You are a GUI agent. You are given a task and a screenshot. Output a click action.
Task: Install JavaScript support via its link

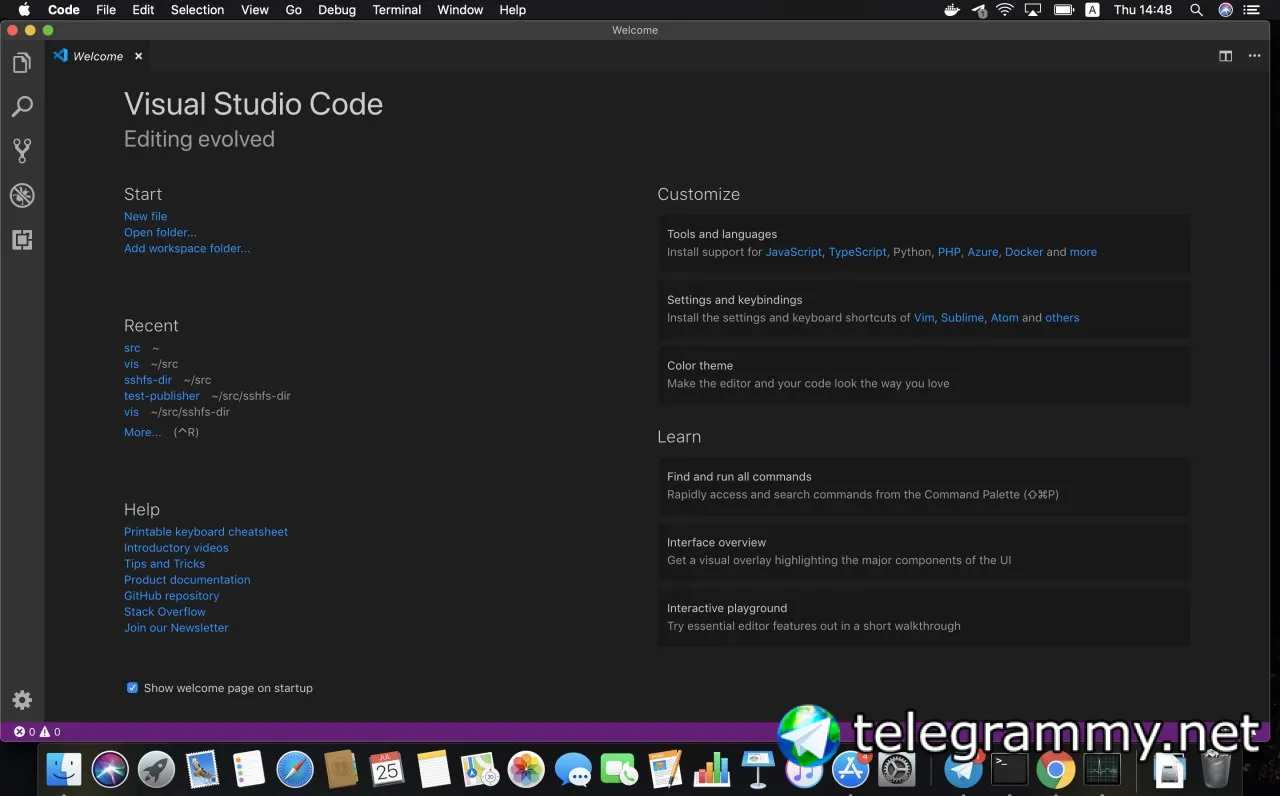click(x=794, y=252)
